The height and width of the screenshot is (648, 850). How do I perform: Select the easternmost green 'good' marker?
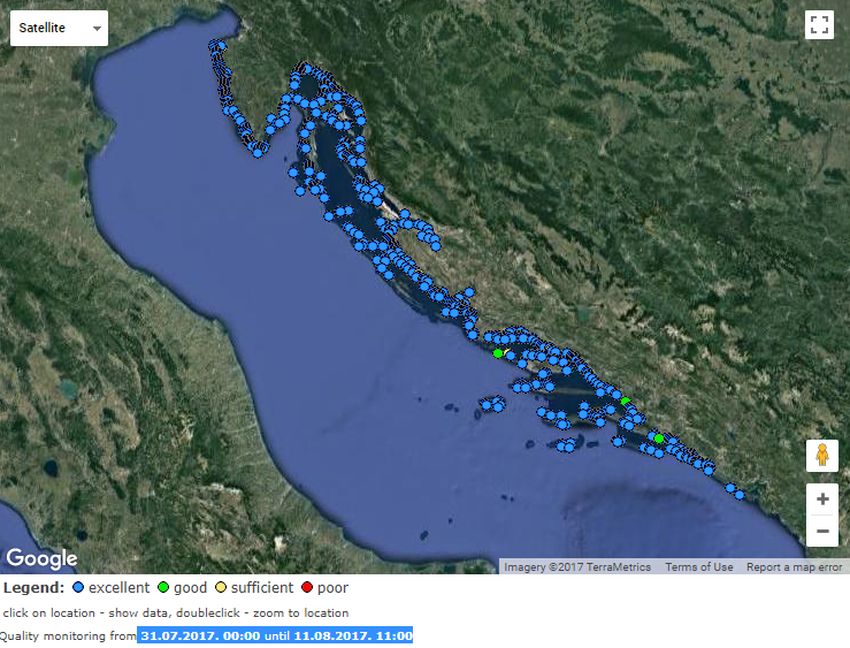click(x=659, y=438)
